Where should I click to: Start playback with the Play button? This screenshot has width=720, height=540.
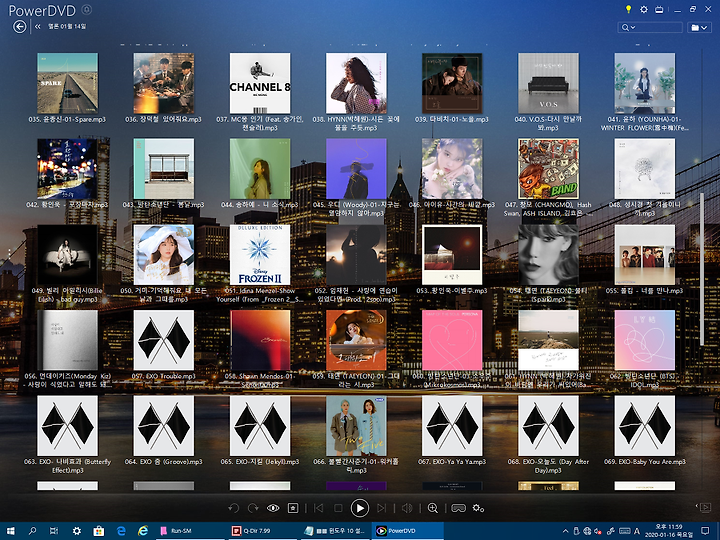tap(360, 508)
